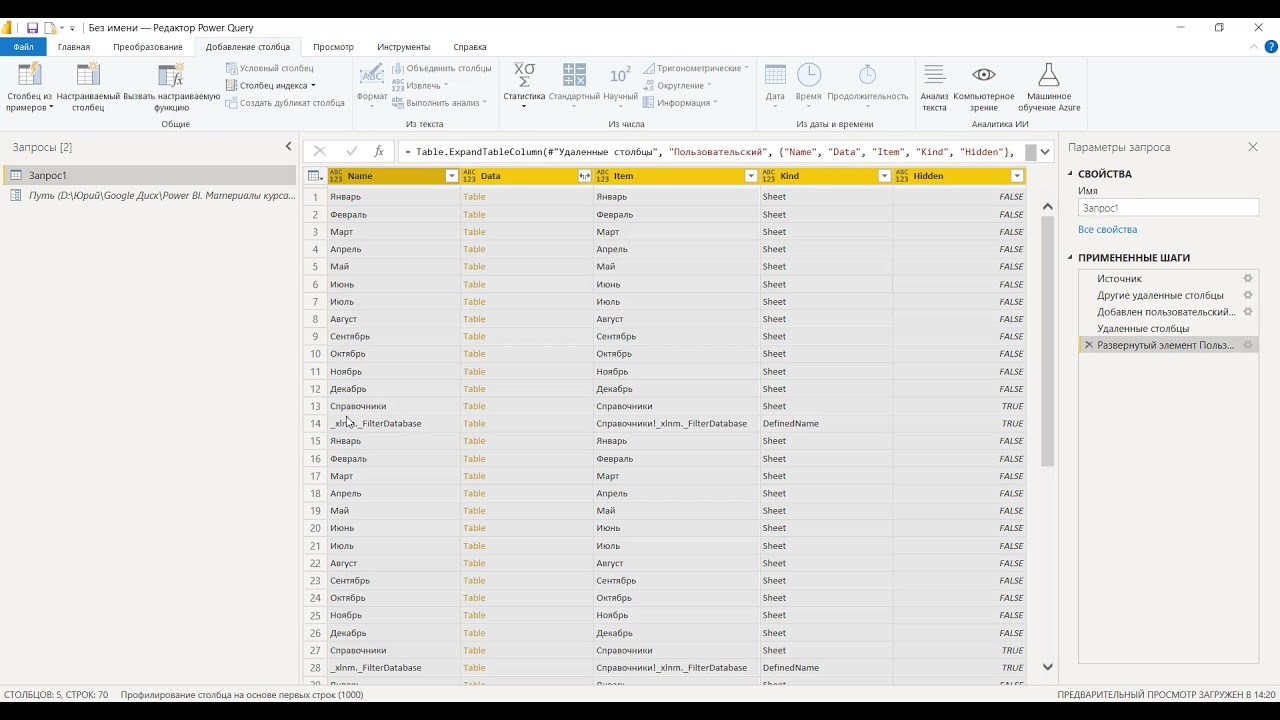Open gear settings for step Источник

coord(1248,279)
